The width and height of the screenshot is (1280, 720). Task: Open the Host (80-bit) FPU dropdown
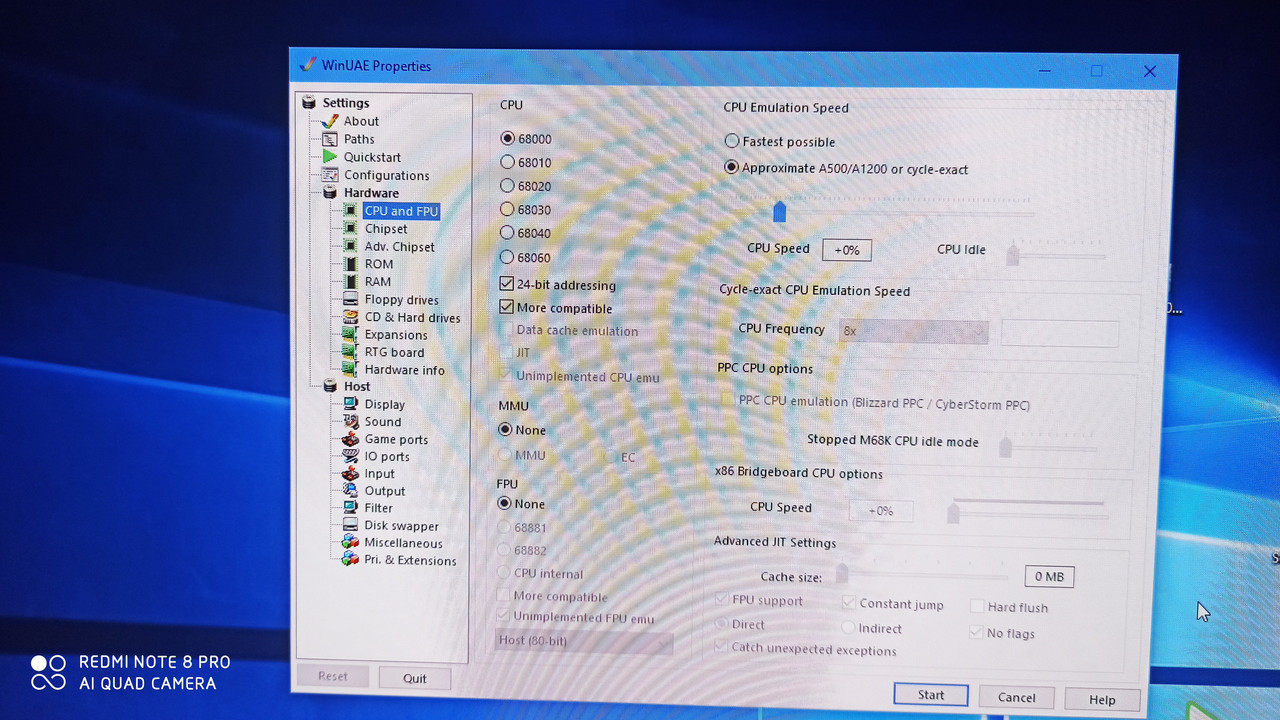click(583, 641)
